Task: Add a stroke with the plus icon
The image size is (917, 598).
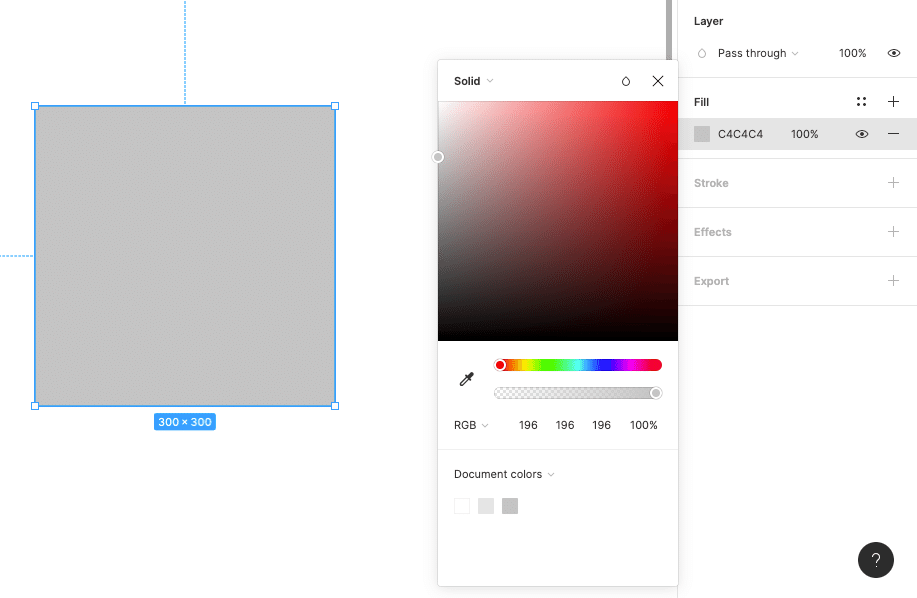Action: pyautogui.click(x=893, y=183)
